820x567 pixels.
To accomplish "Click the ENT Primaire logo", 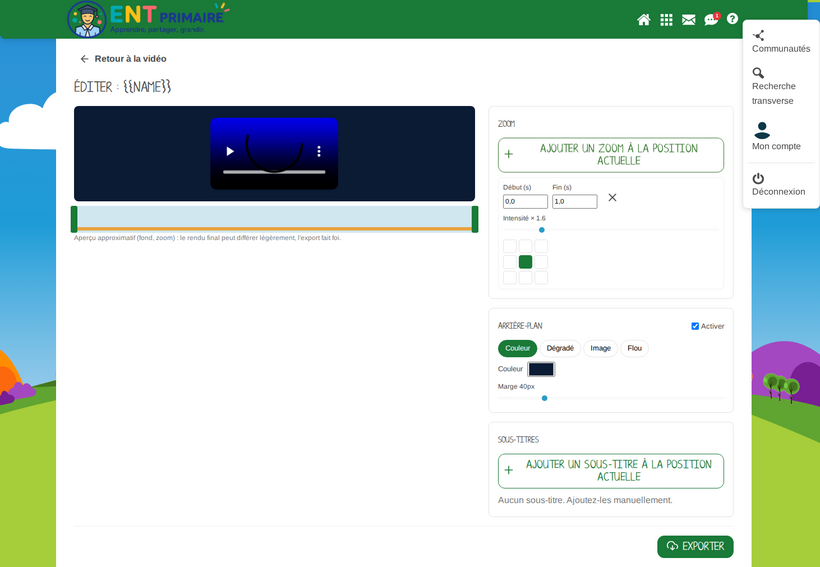I will tap(149, 19).
